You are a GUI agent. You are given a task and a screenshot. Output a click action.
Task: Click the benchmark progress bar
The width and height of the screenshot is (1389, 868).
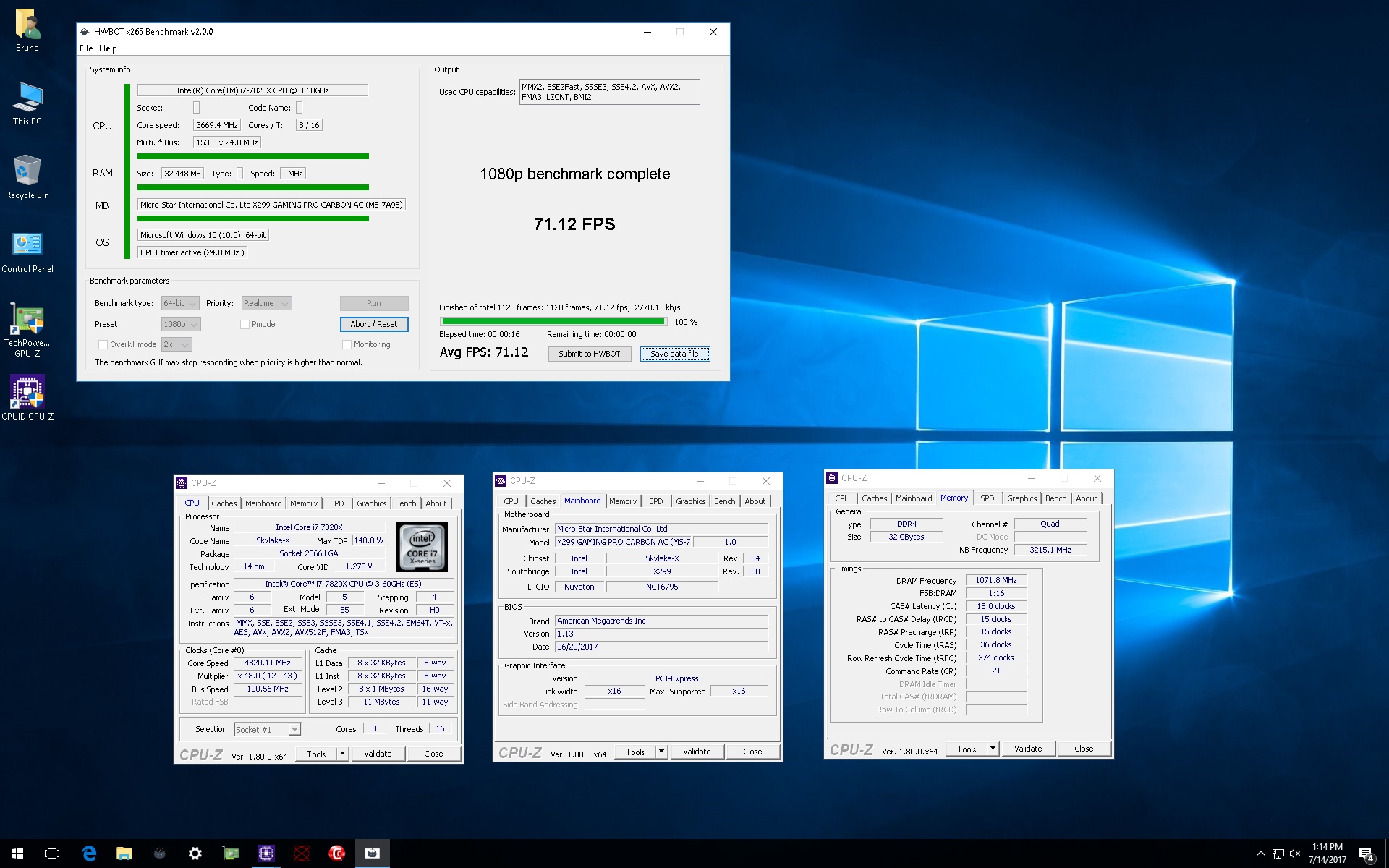tap(553, 321)
